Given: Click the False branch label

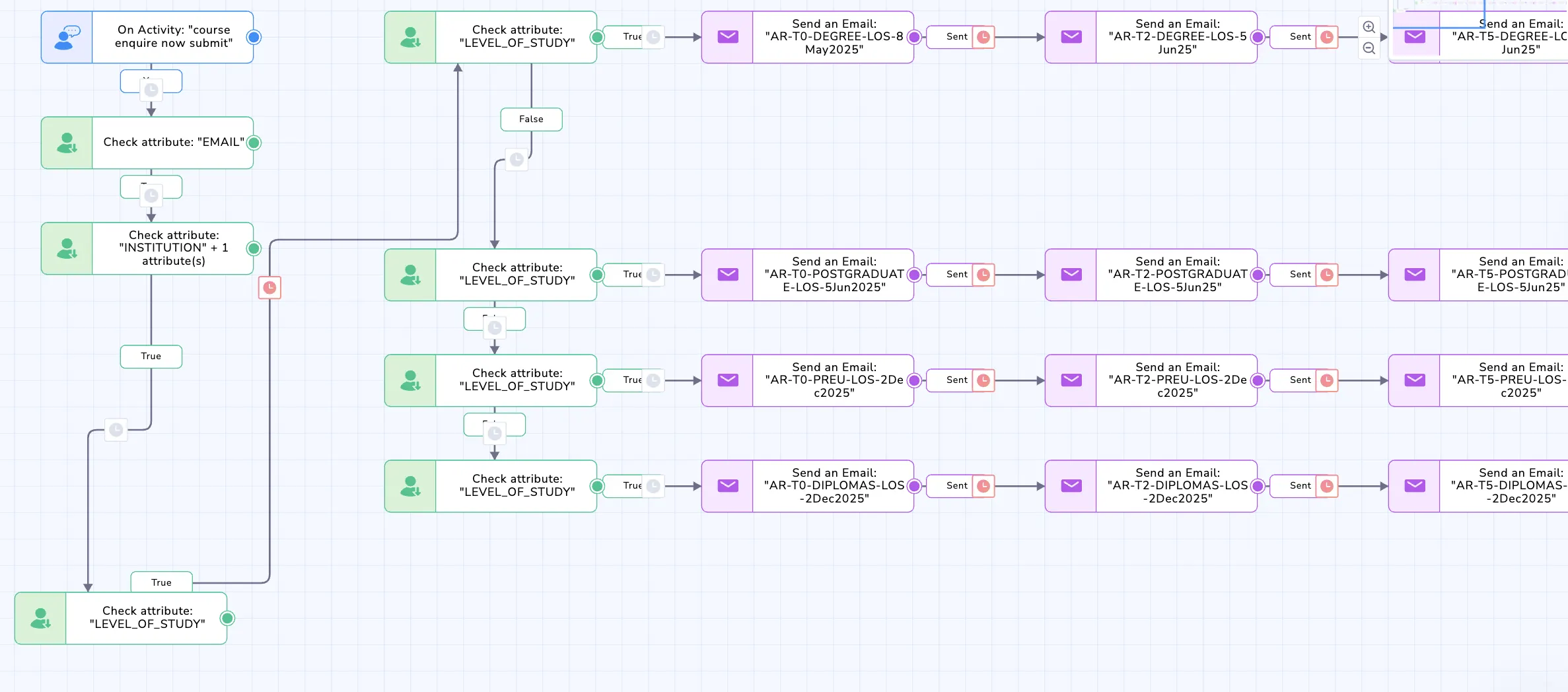Looking at the screenshot, I should (x=531, y=120).
